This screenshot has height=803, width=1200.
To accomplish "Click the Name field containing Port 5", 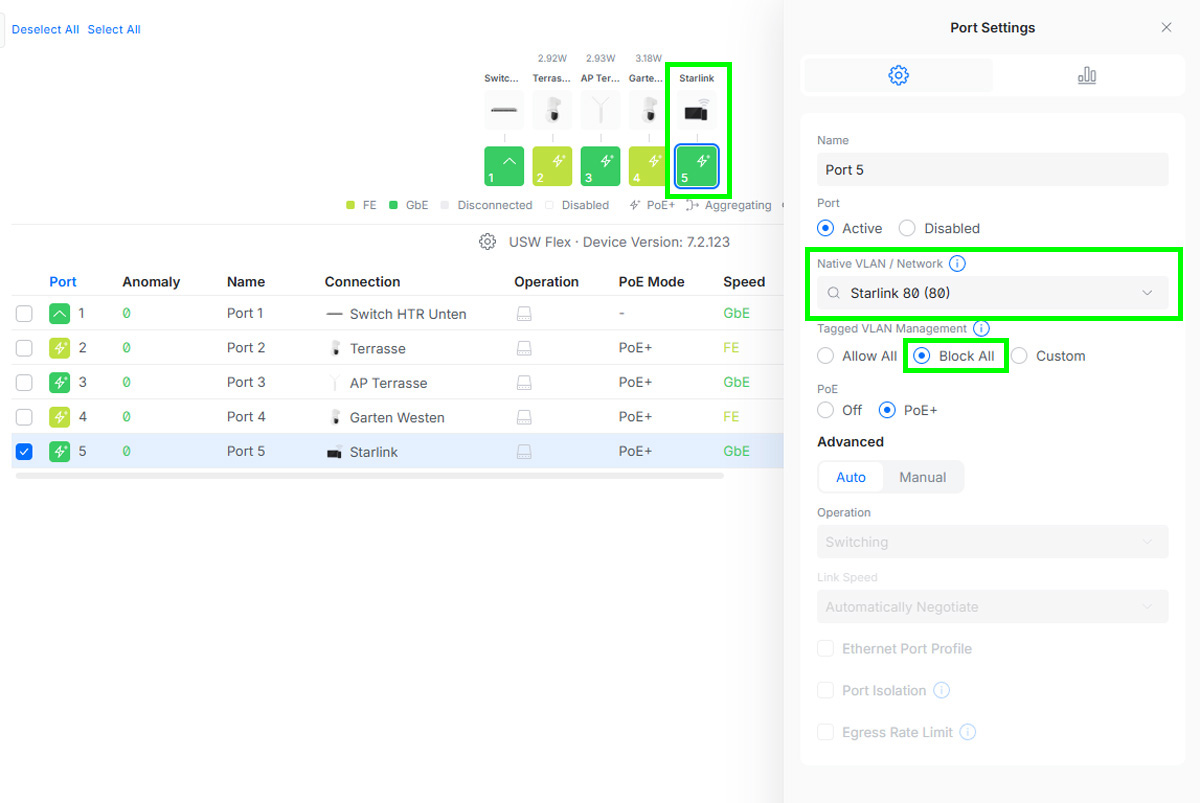I will [992, 170].
